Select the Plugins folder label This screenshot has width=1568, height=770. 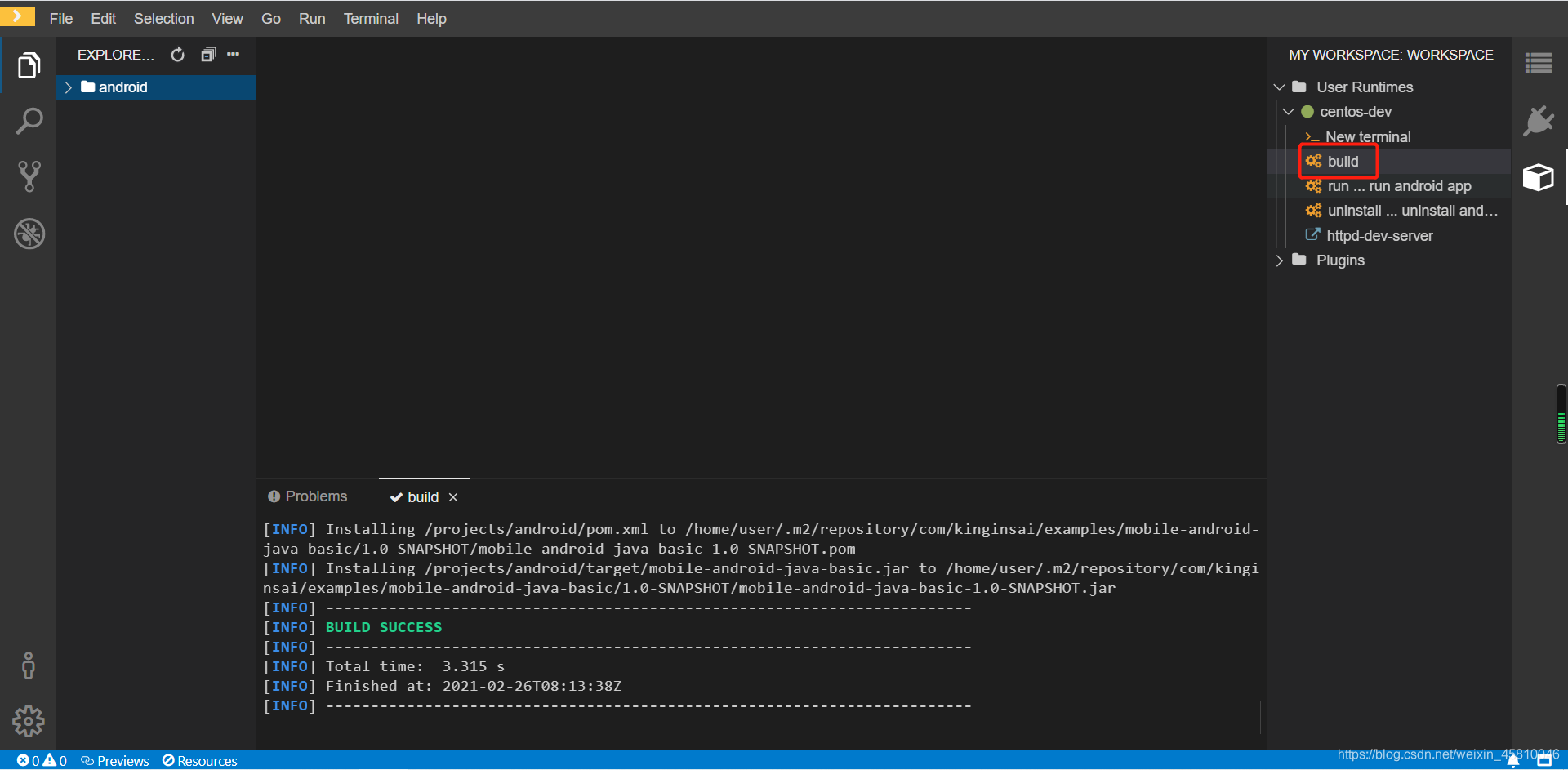pos(1340,260)
